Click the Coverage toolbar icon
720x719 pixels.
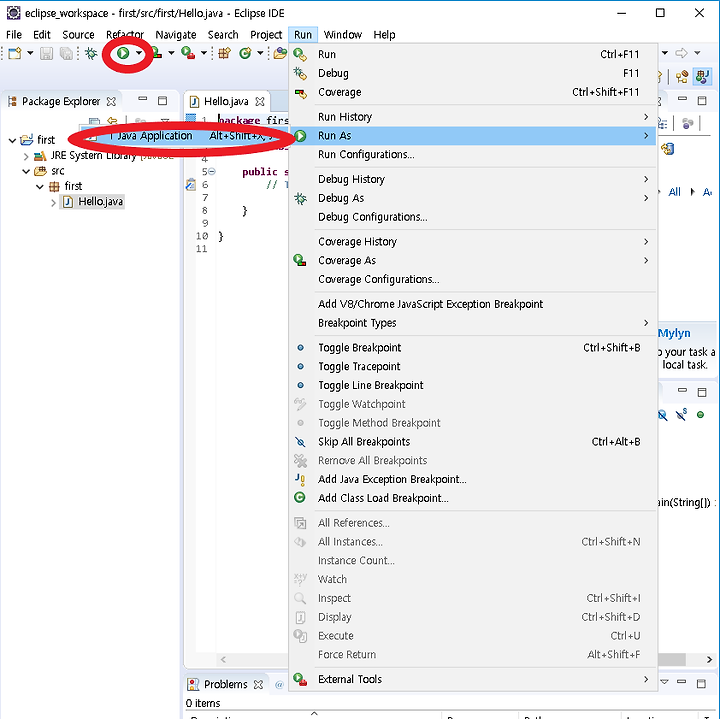click(x=157, y=53)
